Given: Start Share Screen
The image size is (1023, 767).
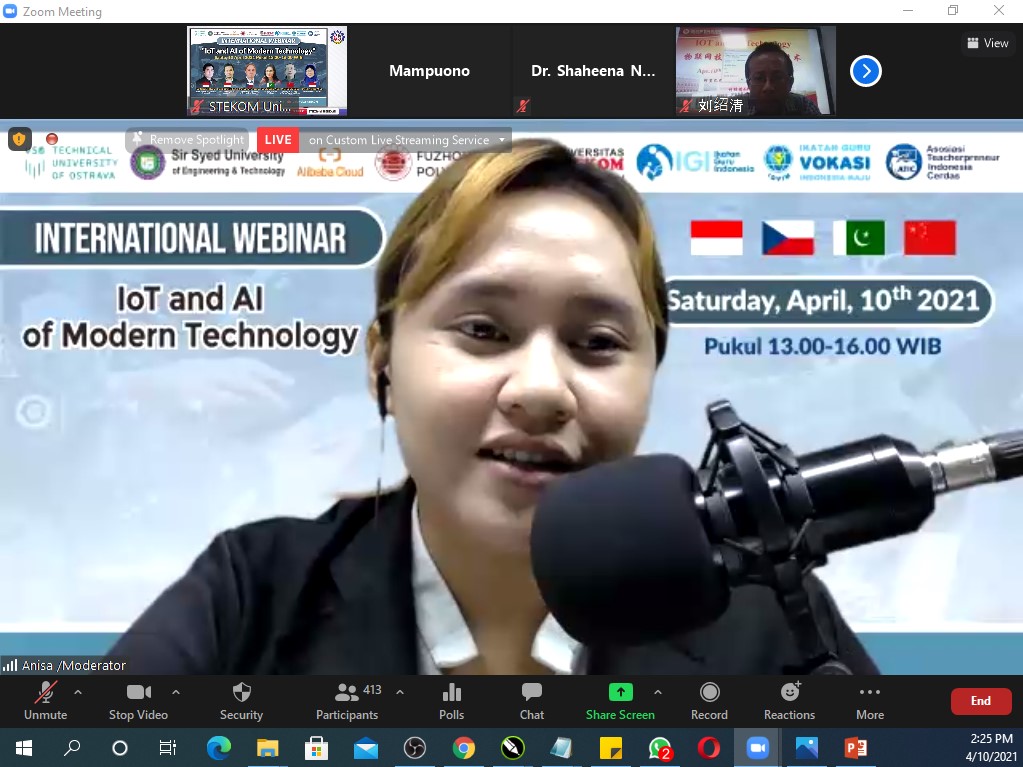Looking at the screenshot, I should 620,701.
